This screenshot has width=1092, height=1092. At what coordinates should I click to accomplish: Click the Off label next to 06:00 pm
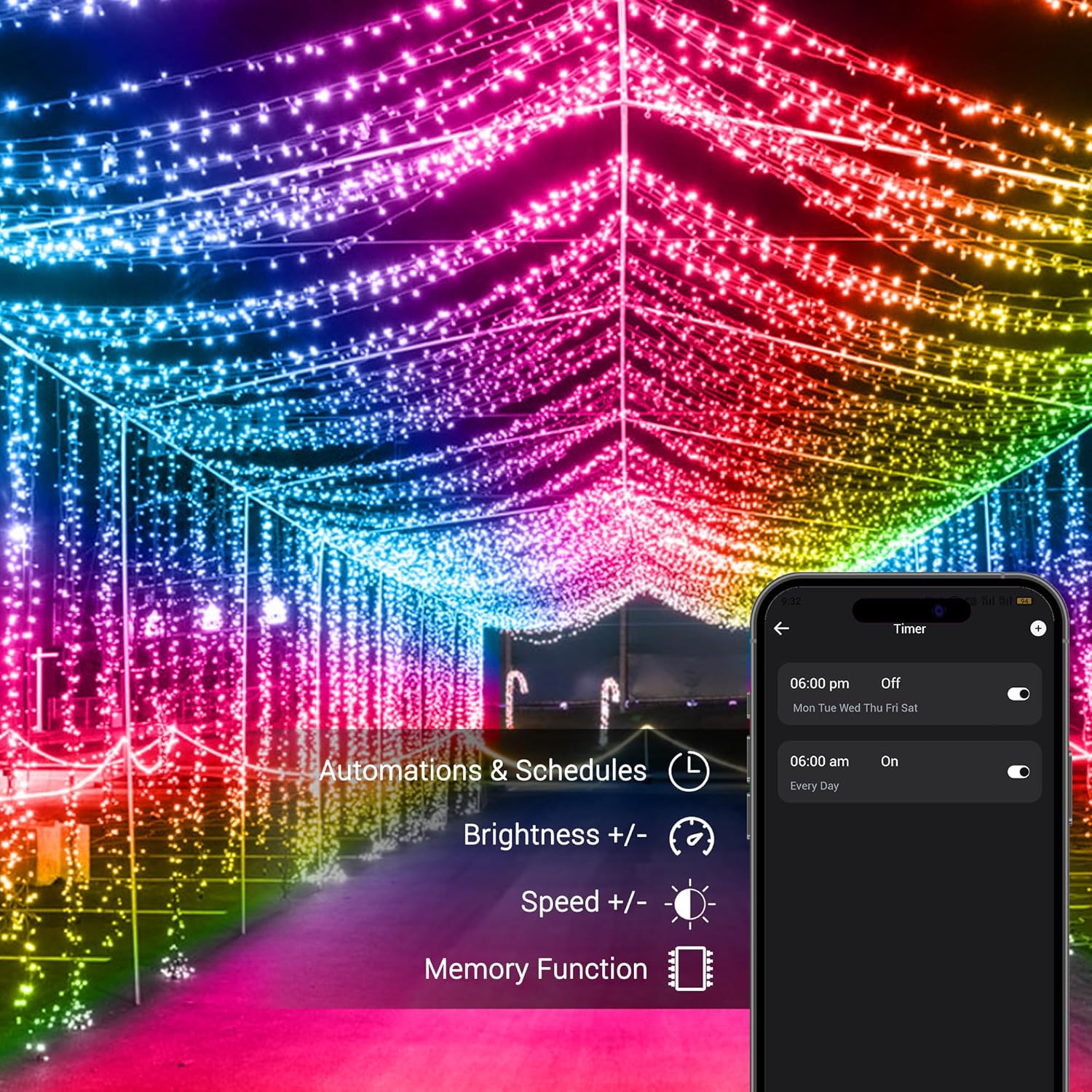point(891,683)
